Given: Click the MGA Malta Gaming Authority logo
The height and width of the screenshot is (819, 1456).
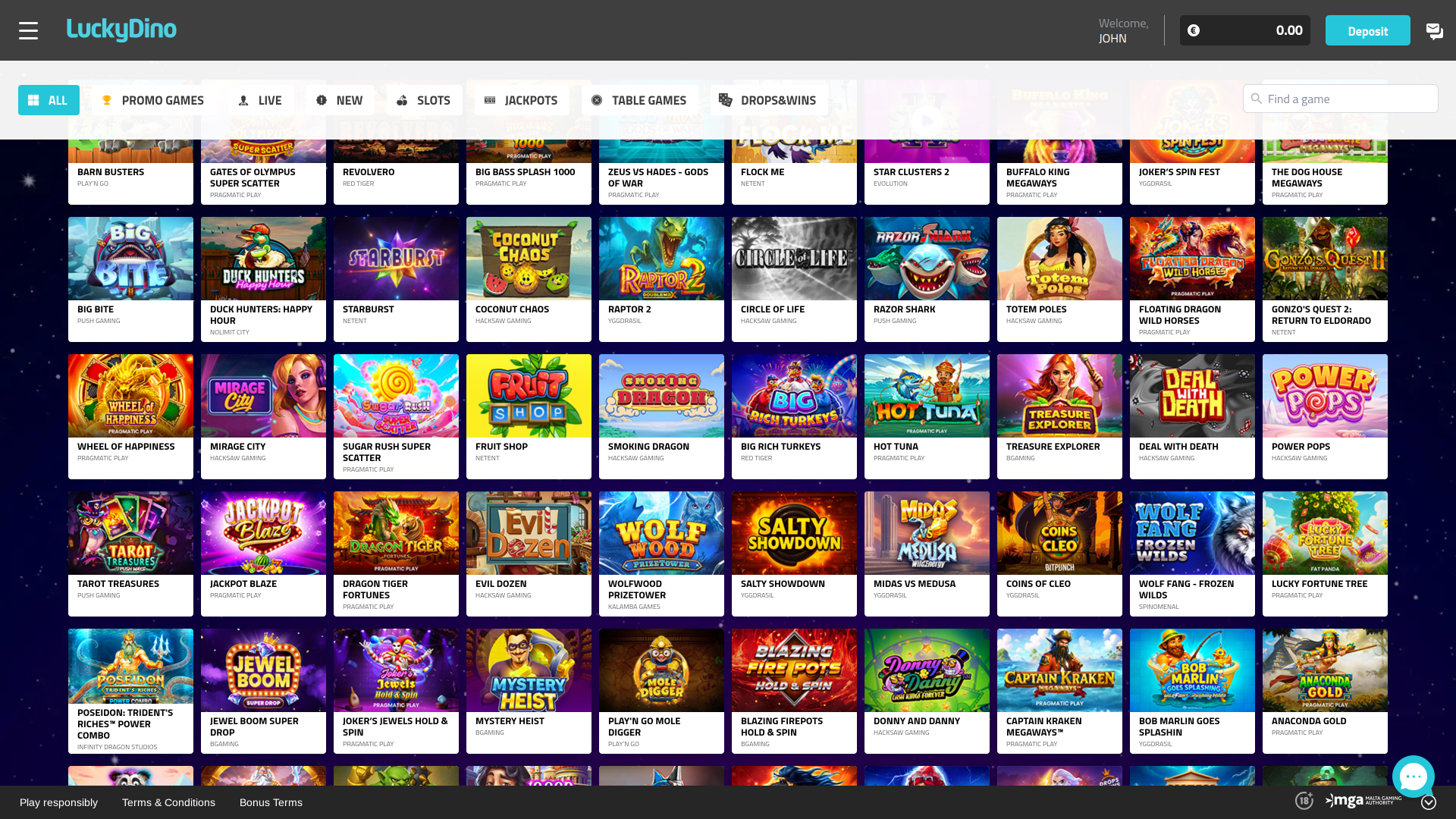Looking at the screenshot, I should tap(1363, 801).
